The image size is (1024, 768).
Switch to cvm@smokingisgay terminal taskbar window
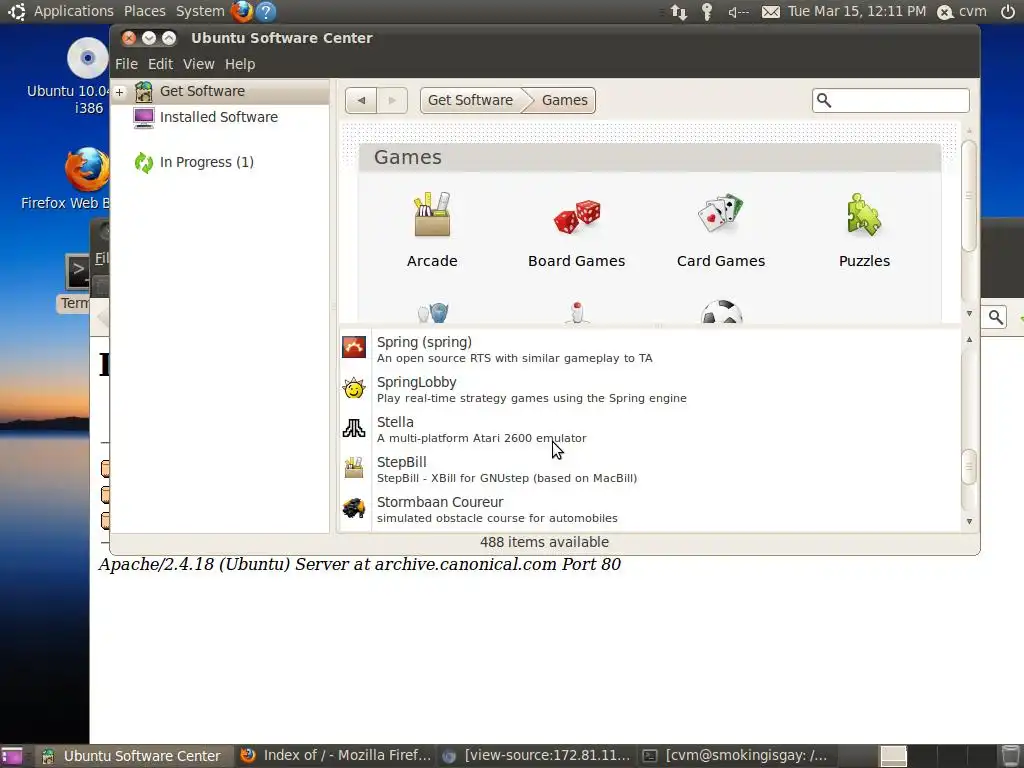click(x=737, y=756)
